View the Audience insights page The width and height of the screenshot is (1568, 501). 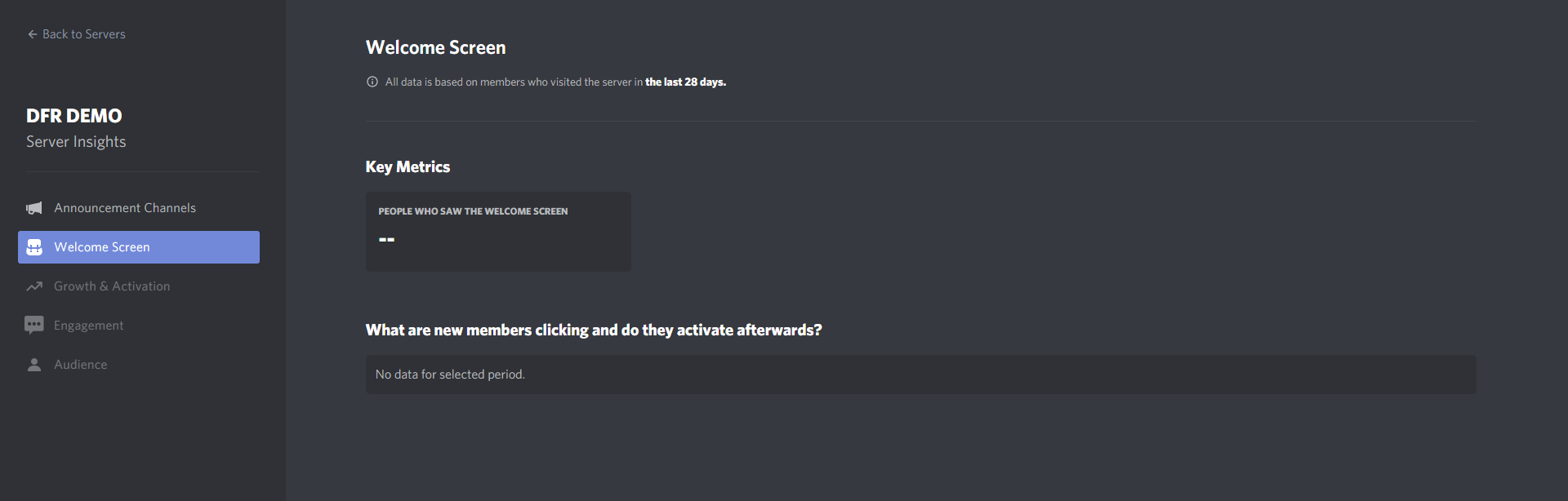139,365
